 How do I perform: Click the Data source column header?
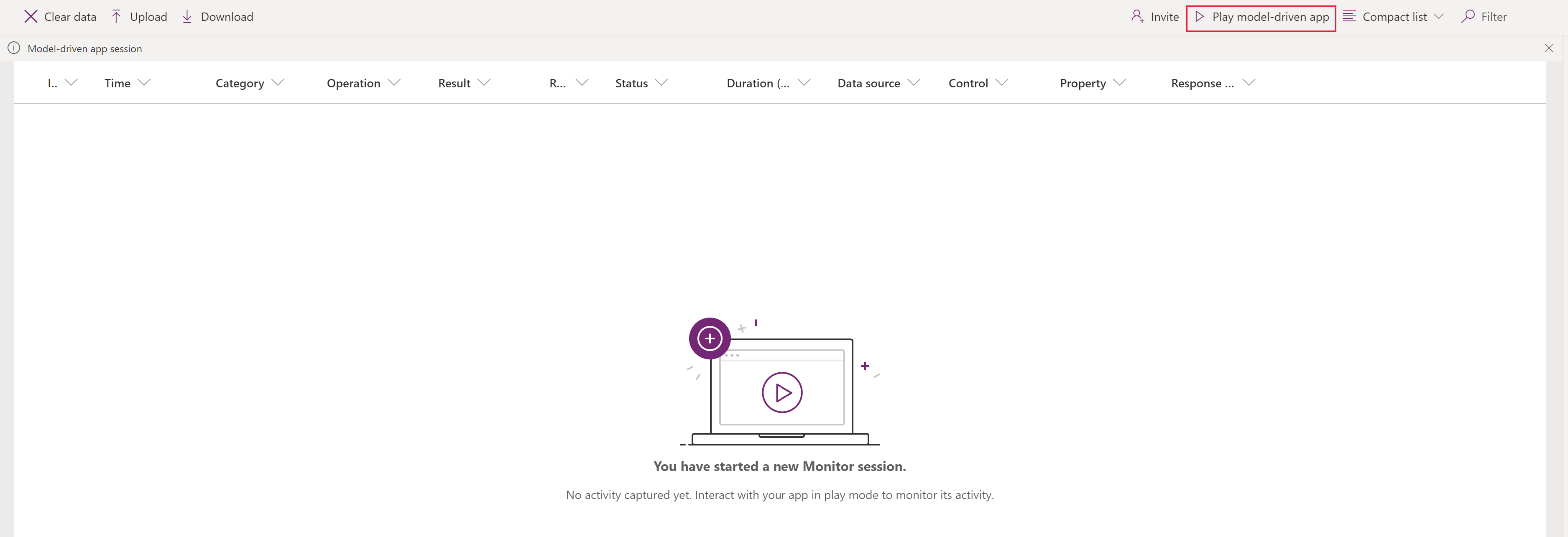(869, 82)
